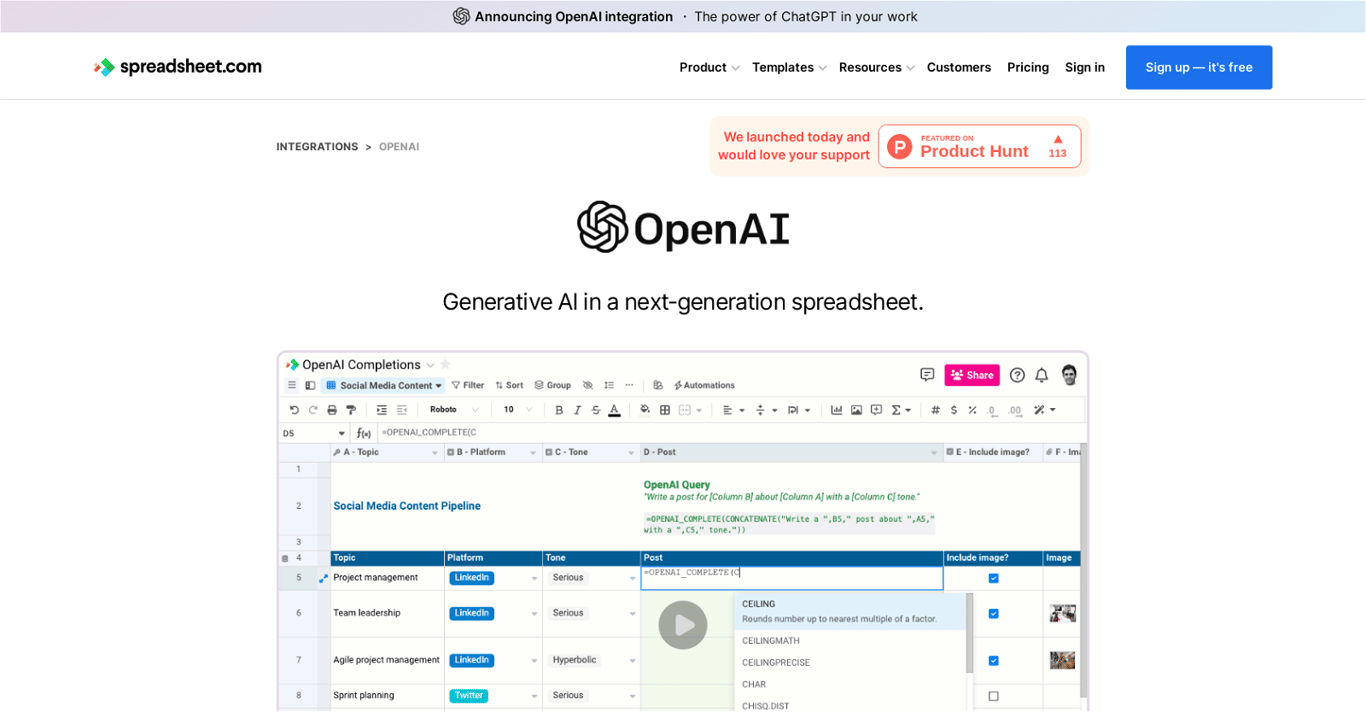Click the text color A swatch
The width and height of the screenshot is (1366, 712).
point(614,410)
